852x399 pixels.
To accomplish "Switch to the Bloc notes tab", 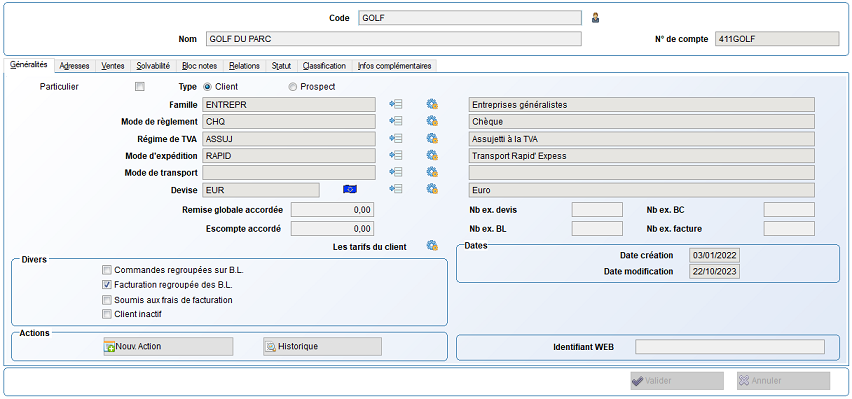I will pyautogui.click(x=199, y=66).
